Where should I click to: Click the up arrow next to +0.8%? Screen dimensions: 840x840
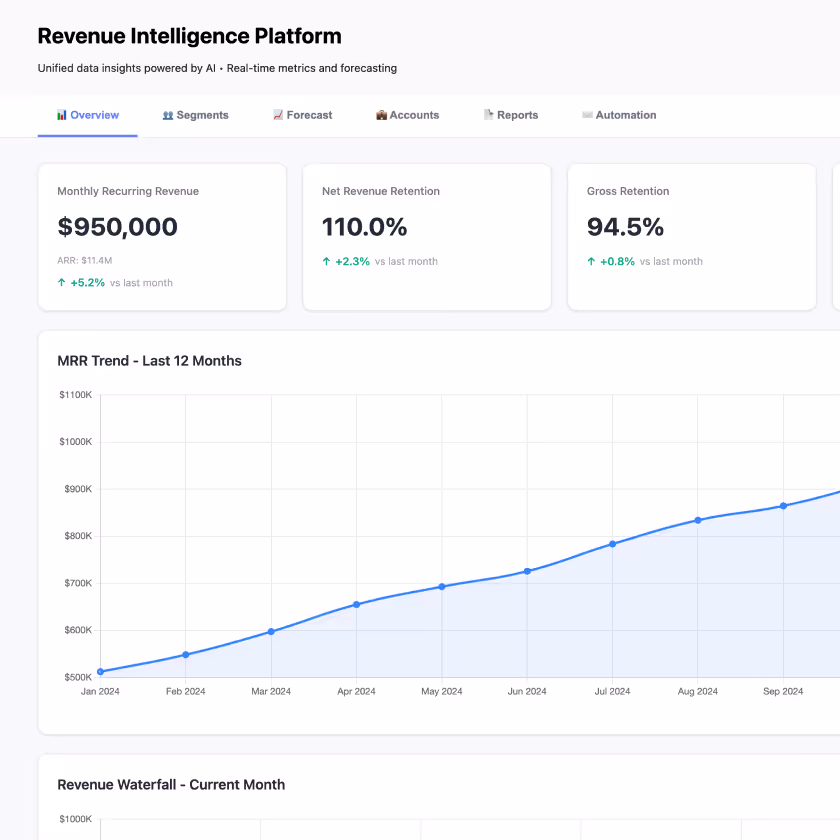click(593, 261)
